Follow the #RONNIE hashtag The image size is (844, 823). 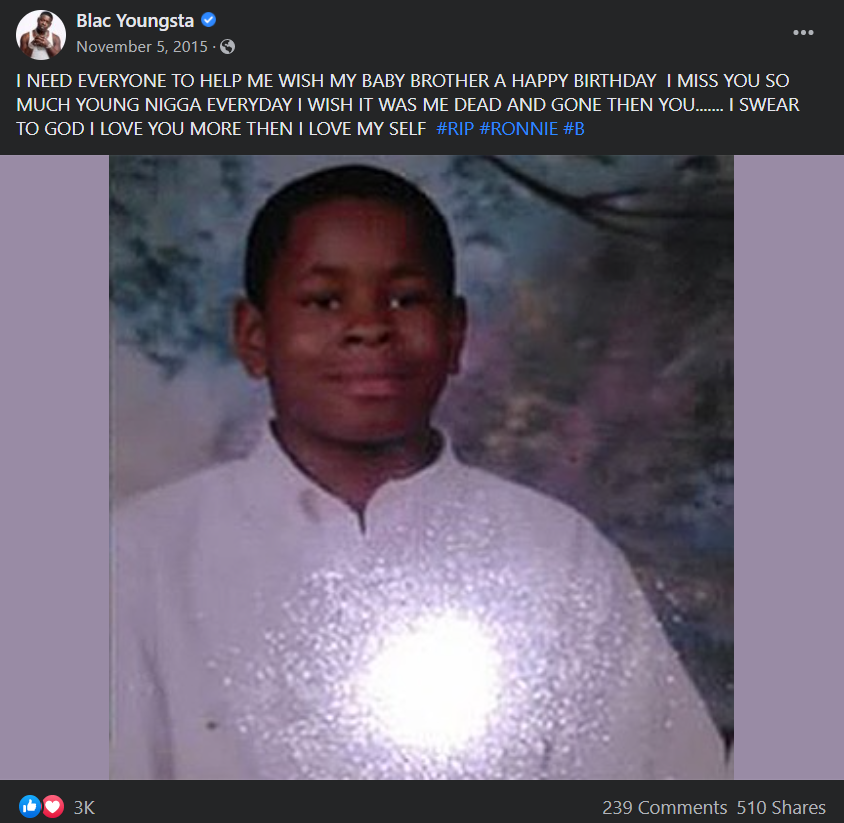click(518, 129)
